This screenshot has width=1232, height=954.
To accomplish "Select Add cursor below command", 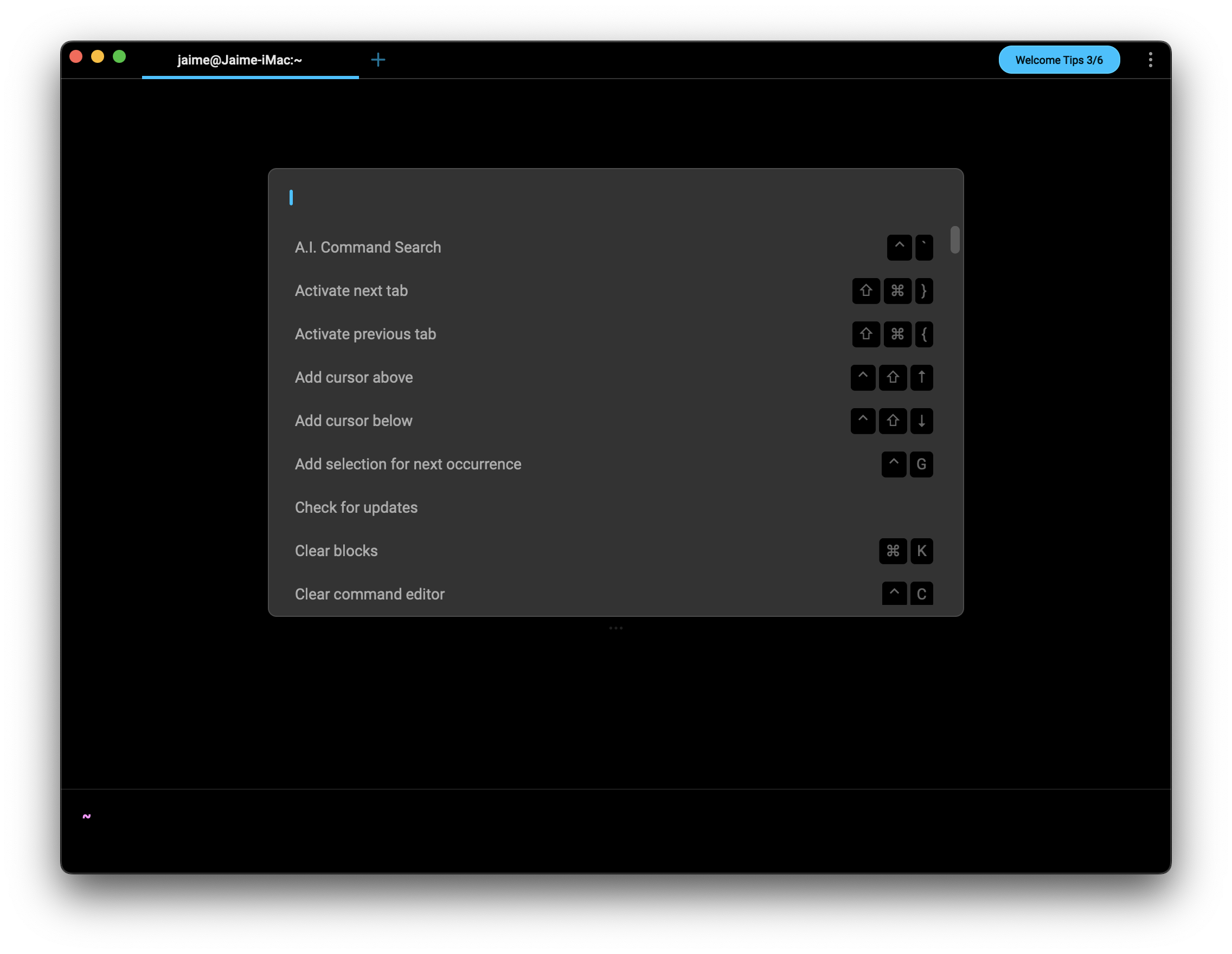I will (x=353, y=421).
